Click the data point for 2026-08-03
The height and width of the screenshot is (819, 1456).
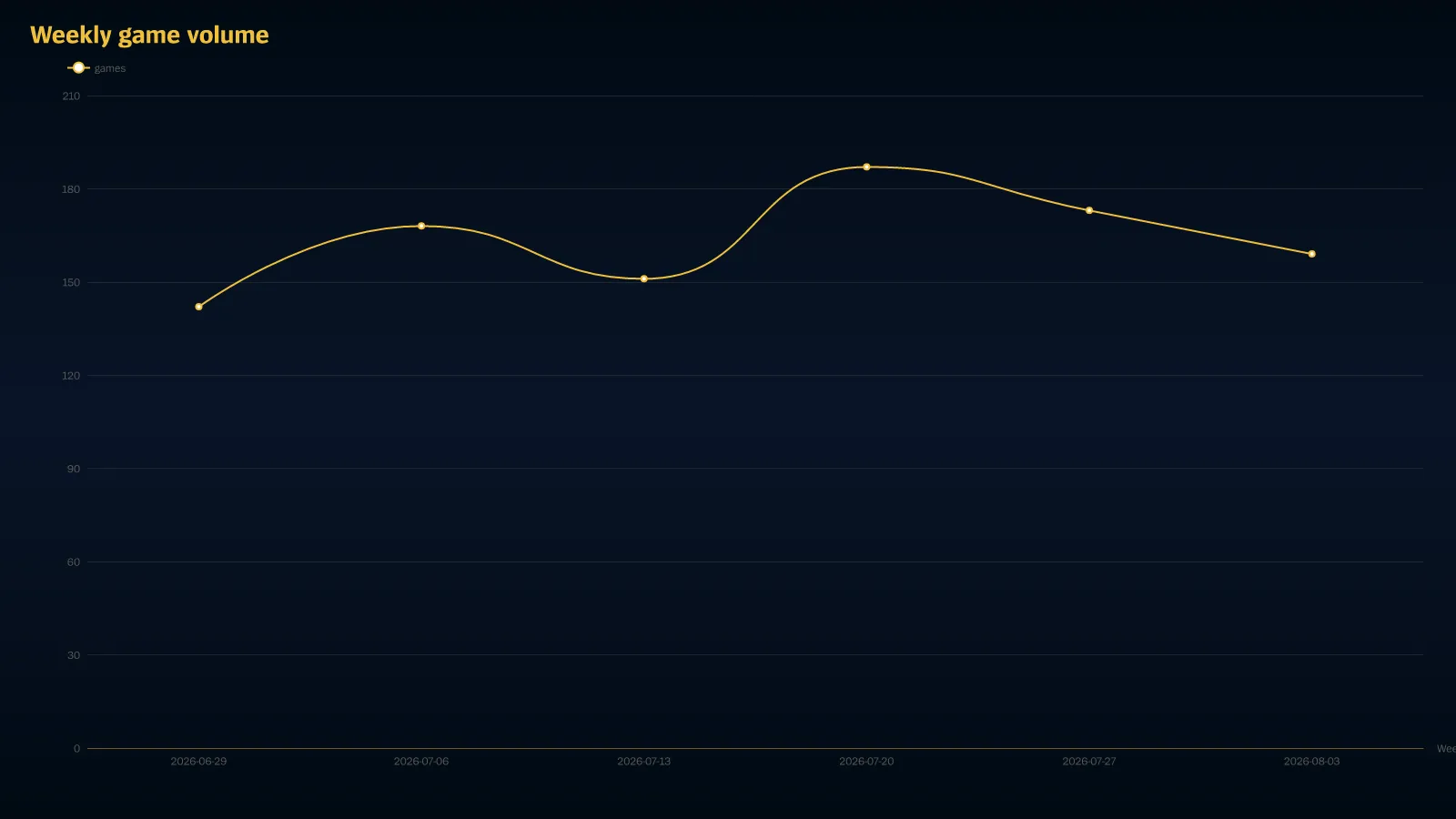(x=1311, y=254)
